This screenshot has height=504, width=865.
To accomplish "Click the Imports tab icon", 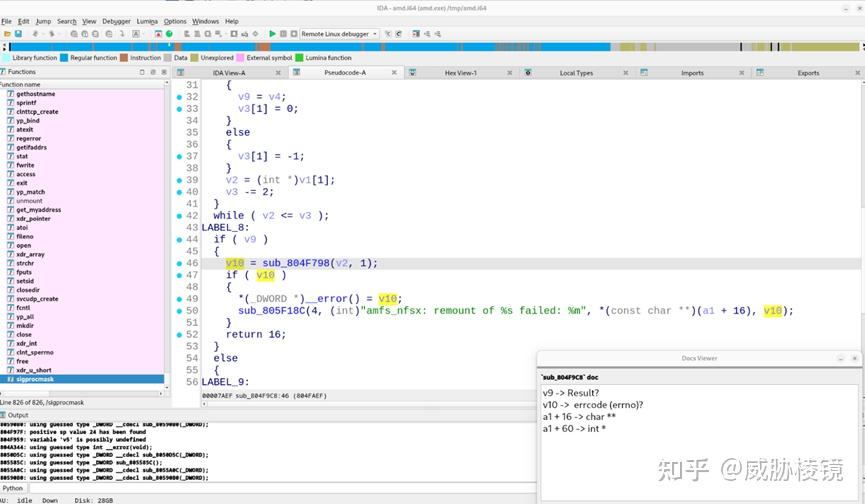I will pyautogui.click(x=644, y=73).
